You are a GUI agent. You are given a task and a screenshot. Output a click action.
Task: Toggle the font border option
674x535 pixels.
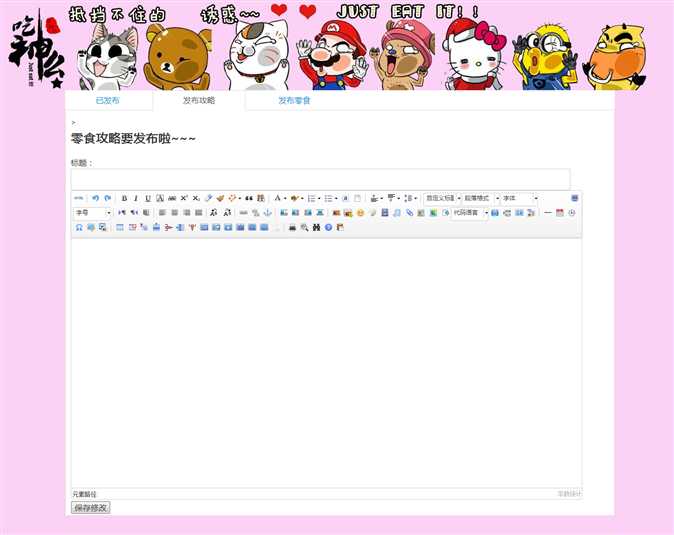coord(160,198)
